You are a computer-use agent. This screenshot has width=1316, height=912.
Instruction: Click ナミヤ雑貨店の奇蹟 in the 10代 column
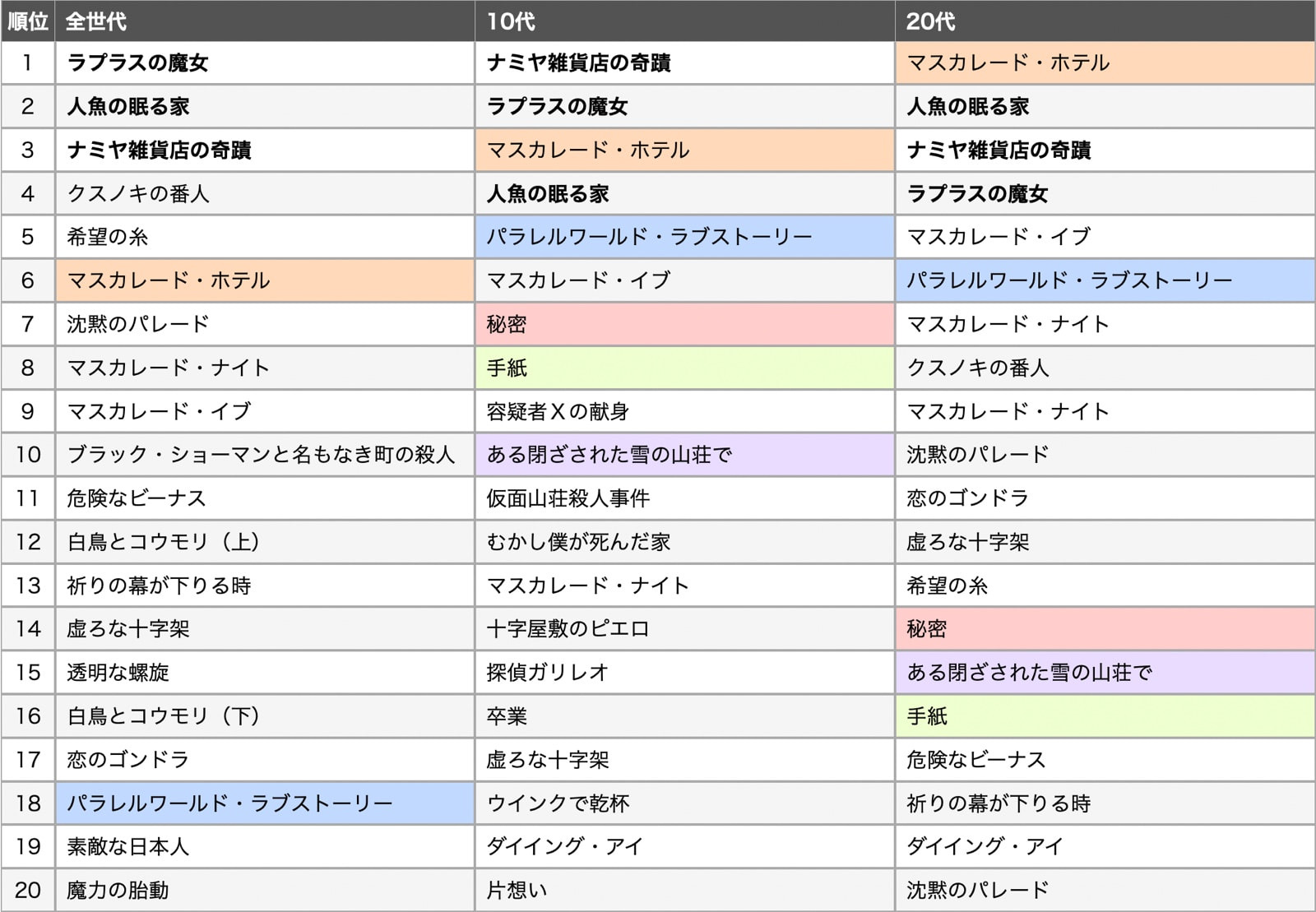[x=578, y=63]
